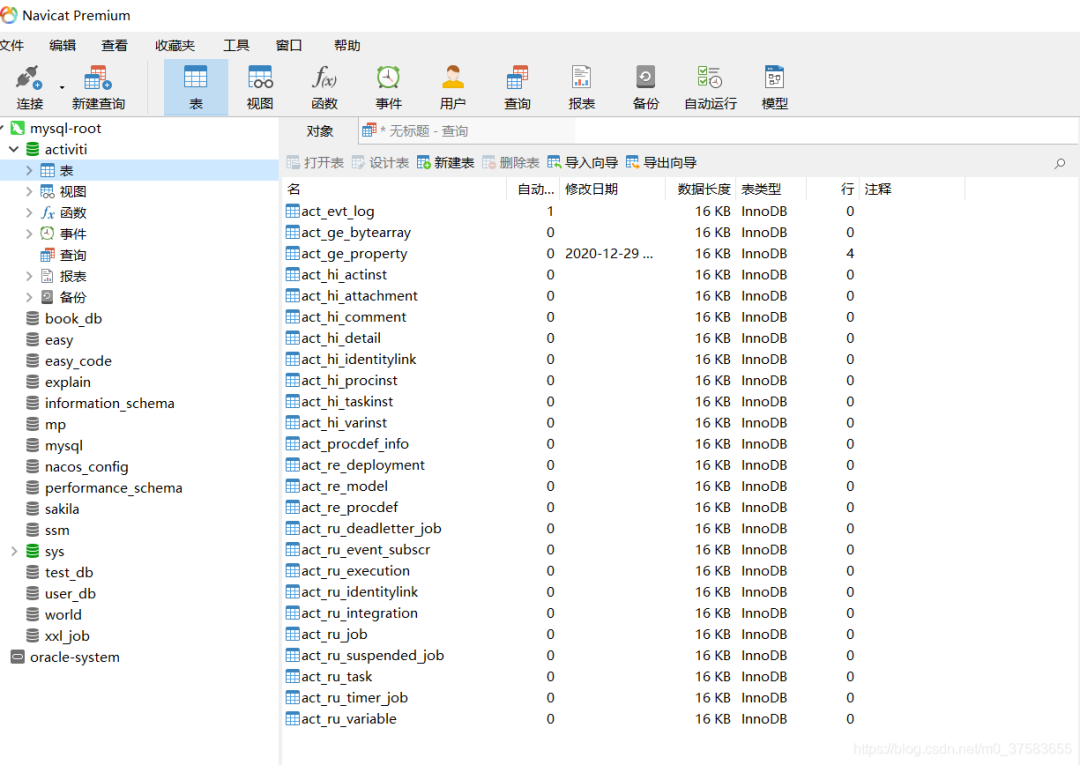Open the Model (模型) toolbar icon

(x=774, y=87)
